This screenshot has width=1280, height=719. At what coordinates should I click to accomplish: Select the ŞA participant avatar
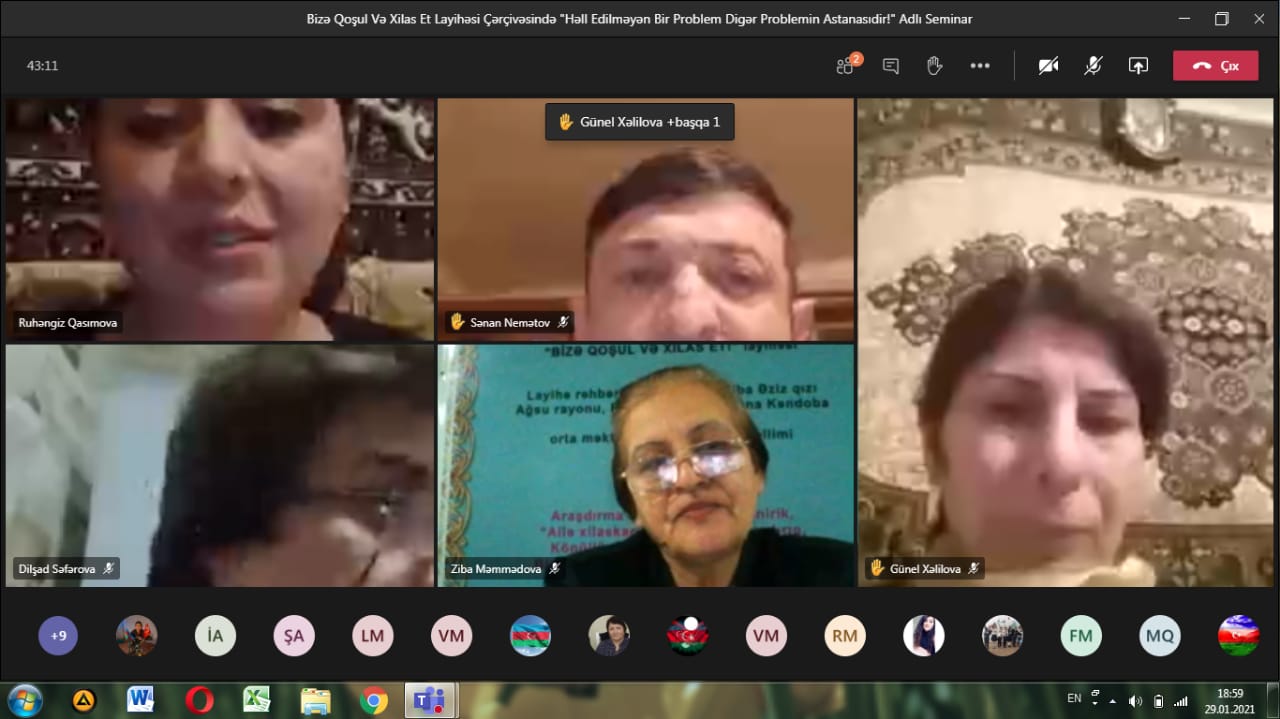tap(294, 635)
